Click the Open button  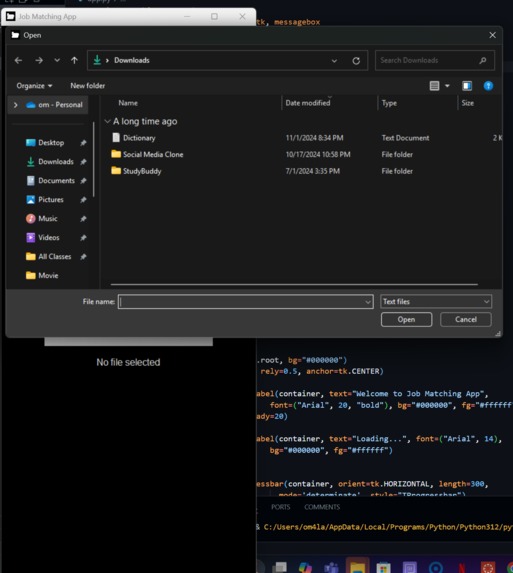tap(406, 319)
